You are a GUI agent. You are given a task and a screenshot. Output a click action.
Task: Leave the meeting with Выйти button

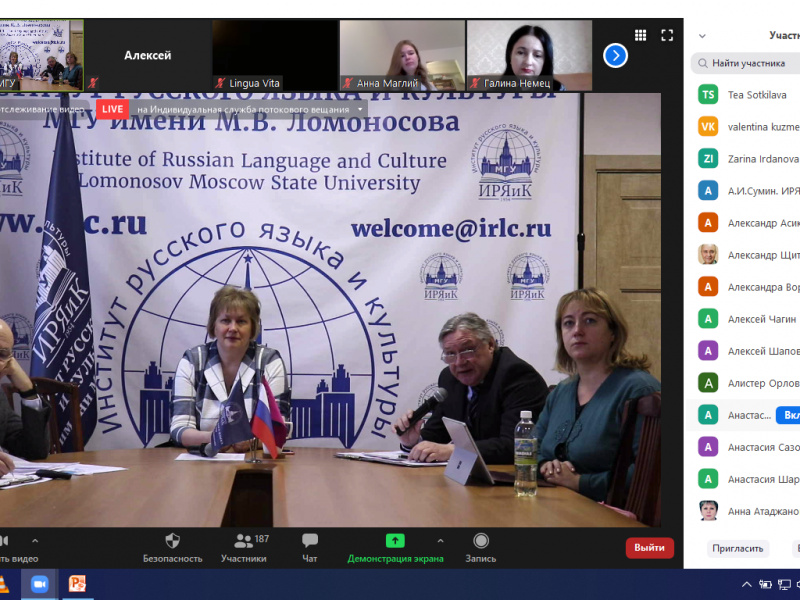[x=649, y=547]
